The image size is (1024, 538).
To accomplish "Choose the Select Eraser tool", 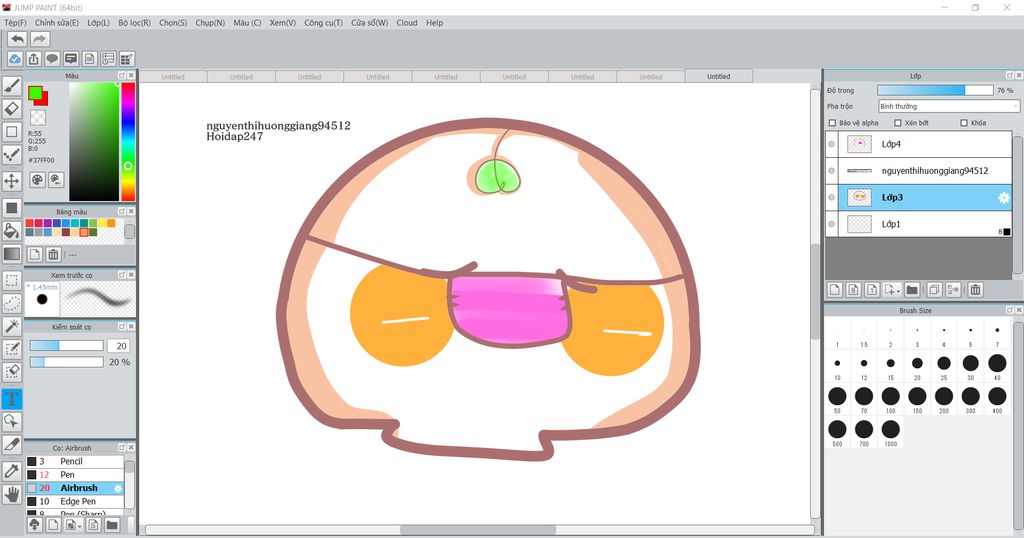I will (x=12, y=372).
